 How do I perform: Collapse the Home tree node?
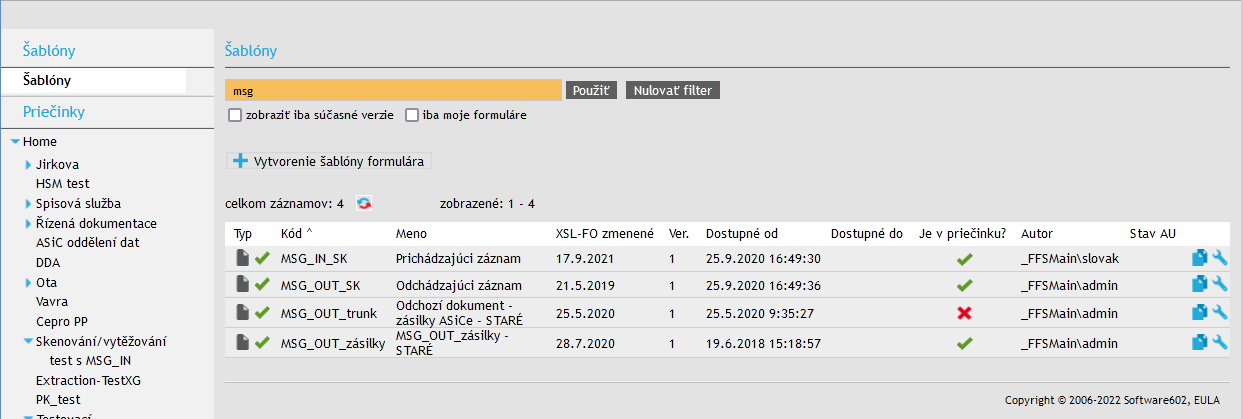[x=15, y=142]
